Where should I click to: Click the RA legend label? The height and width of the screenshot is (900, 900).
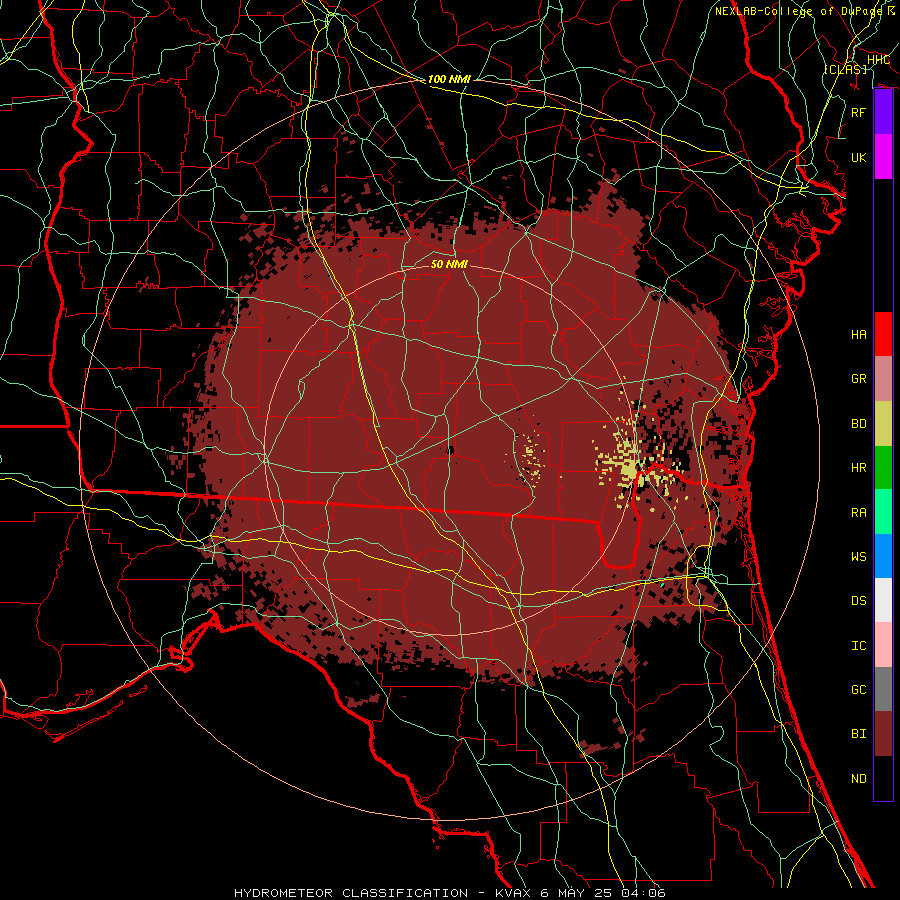[859, 513]
